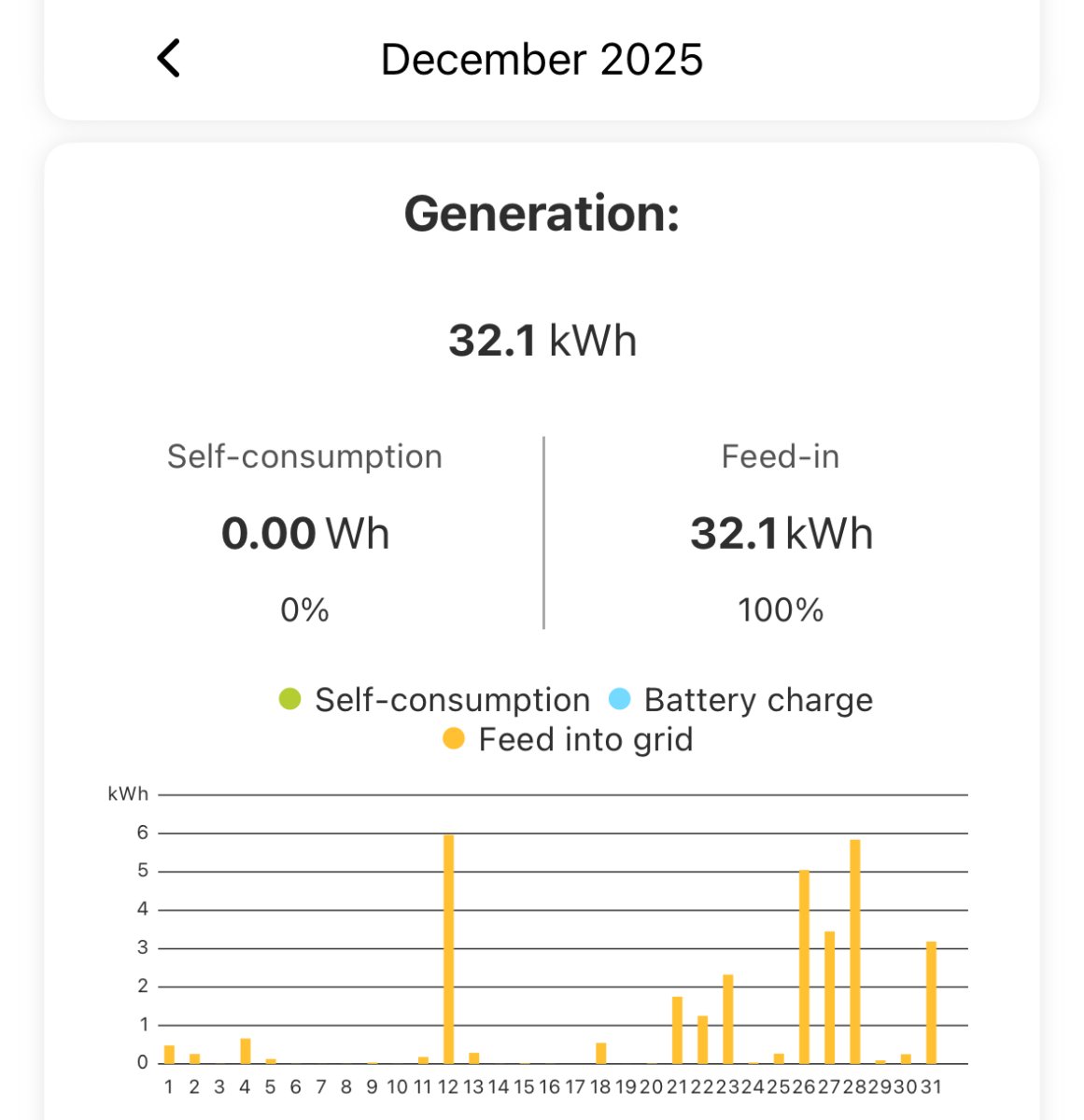Image resolution: width=1084 pixels, height=1120 pixels.
Task: Select the bar for day 21
Action: point(677,1029)
